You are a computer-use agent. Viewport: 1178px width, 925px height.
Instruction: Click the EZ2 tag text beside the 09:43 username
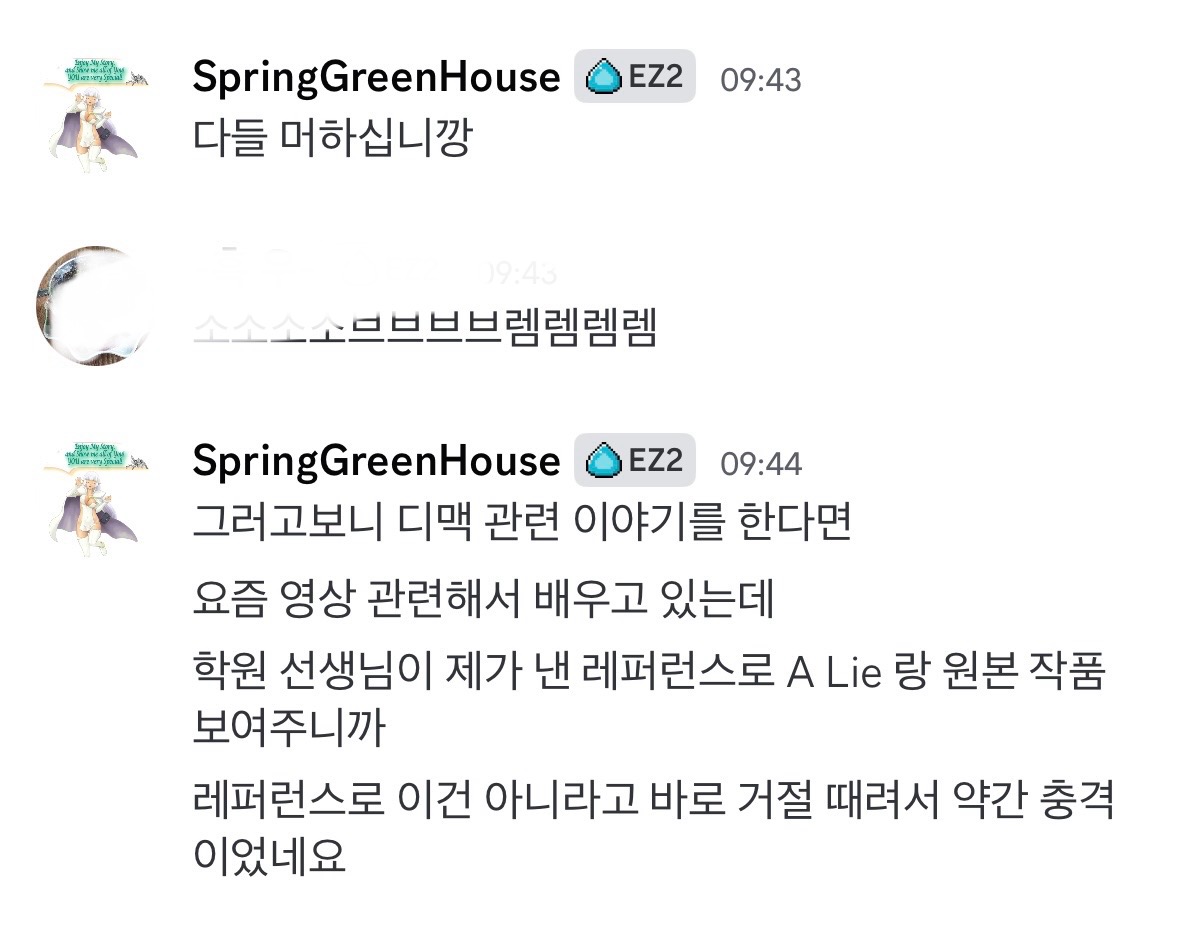pos(655,78)
